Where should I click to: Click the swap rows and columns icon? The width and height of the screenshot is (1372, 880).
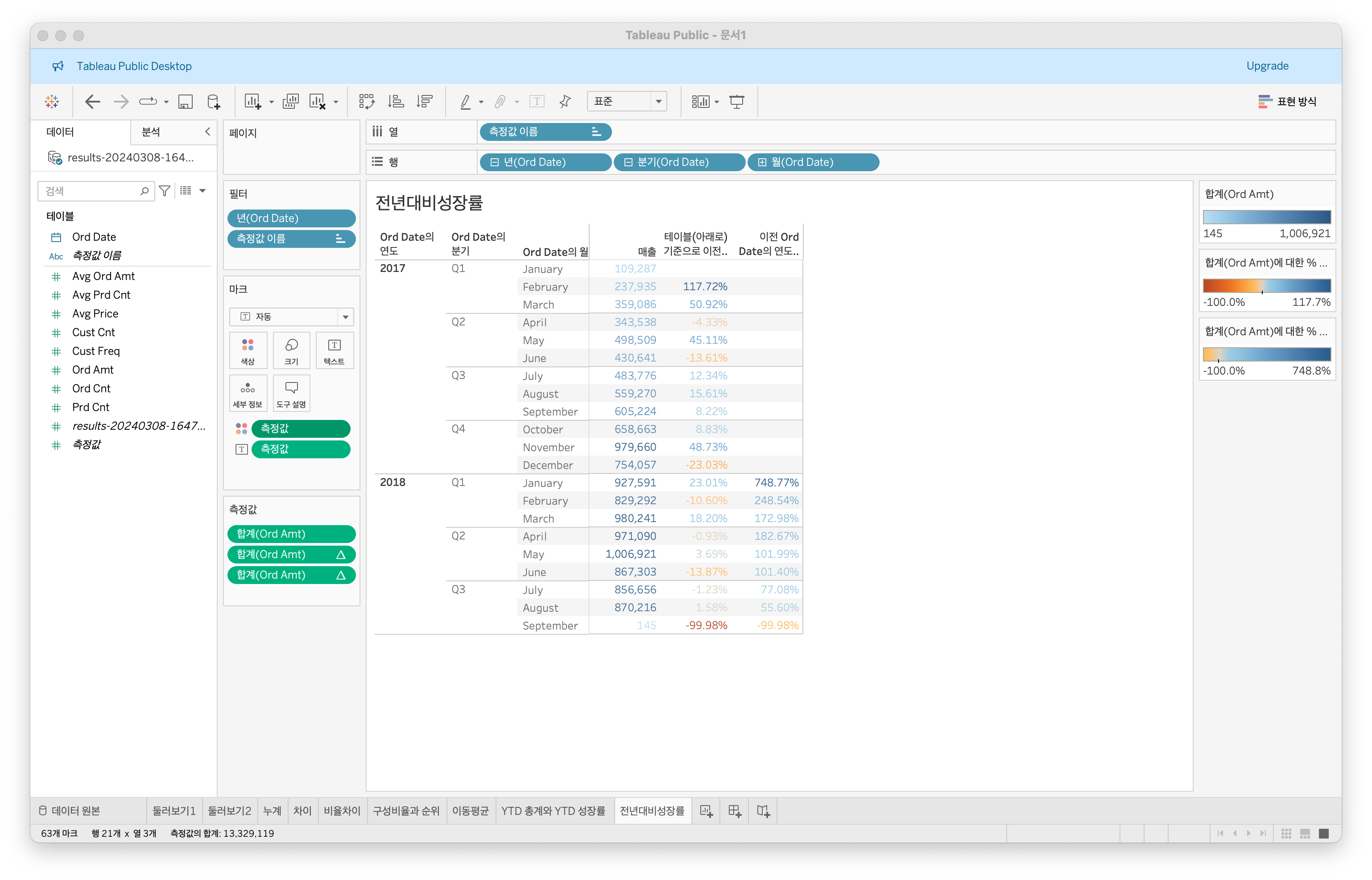[367, 102]
